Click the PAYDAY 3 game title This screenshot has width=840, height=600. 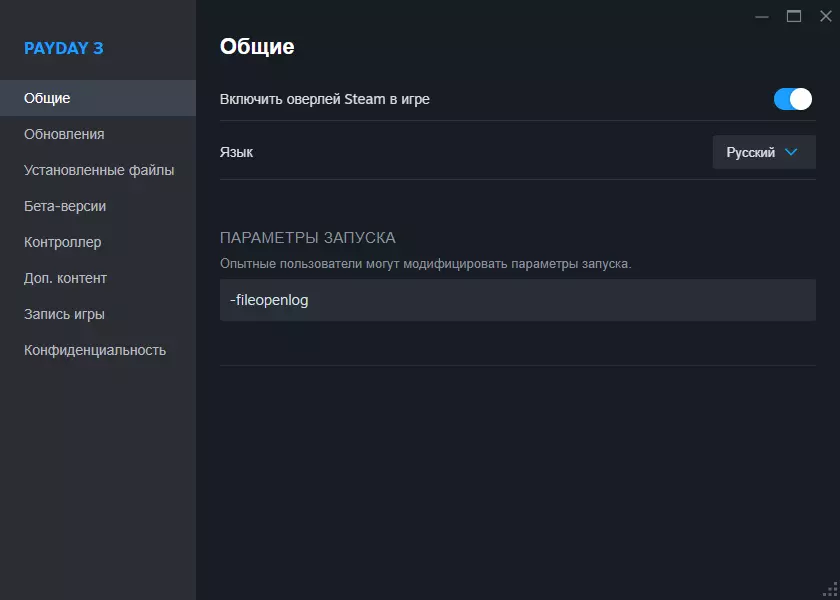[x=64, y=48]
